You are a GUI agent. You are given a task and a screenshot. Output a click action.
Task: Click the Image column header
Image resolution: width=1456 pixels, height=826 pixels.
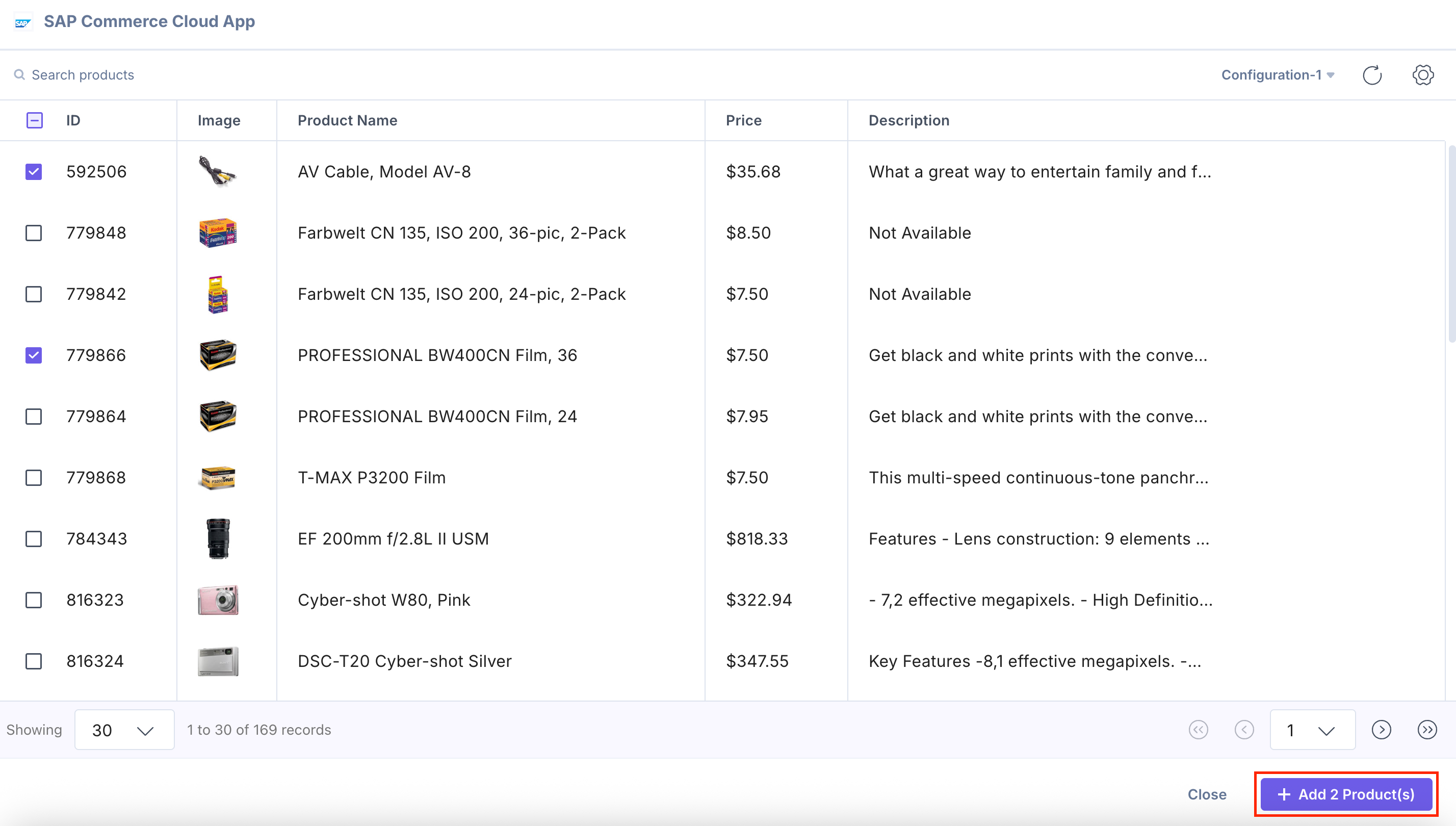pyautogui.click(x=219, y=120)
